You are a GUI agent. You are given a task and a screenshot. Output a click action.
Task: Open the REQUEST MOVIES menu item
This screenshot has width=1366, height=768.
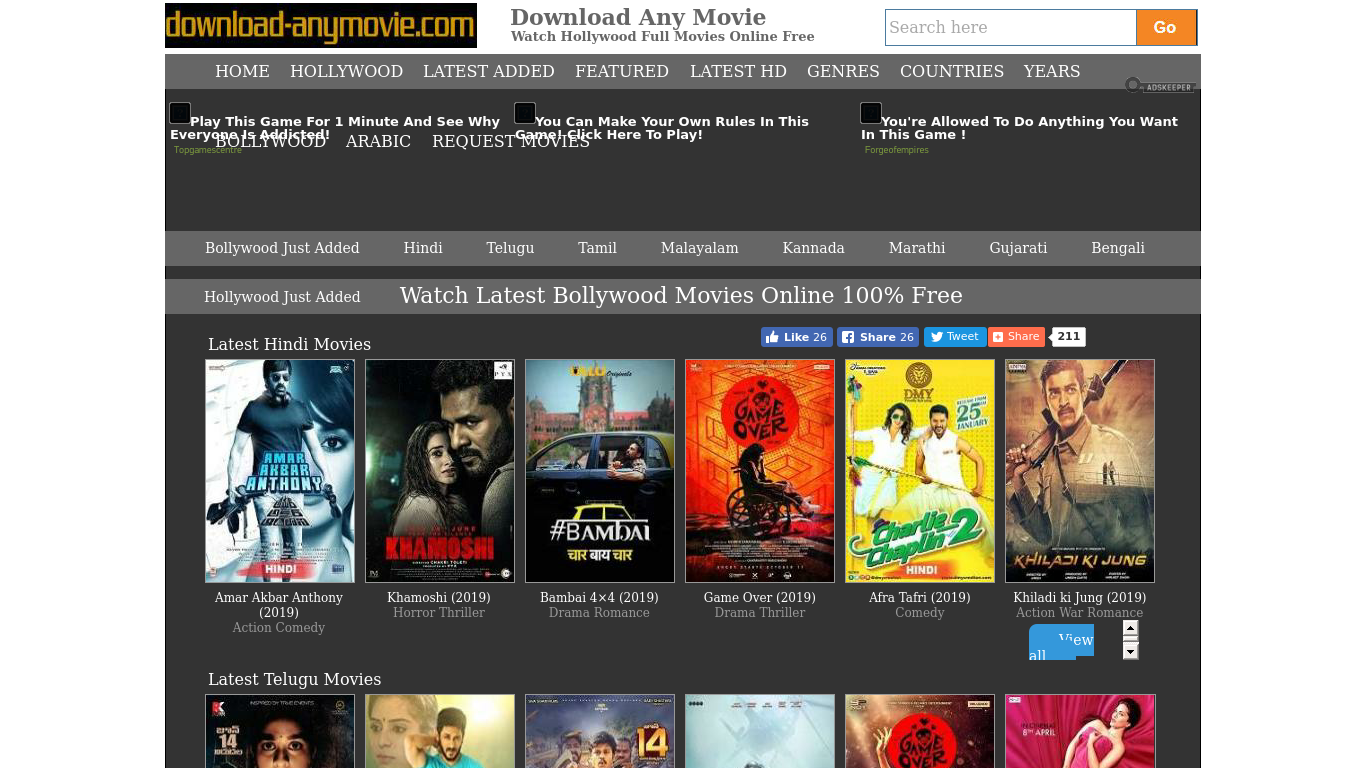pyautogui.click(x=511, y=141)
